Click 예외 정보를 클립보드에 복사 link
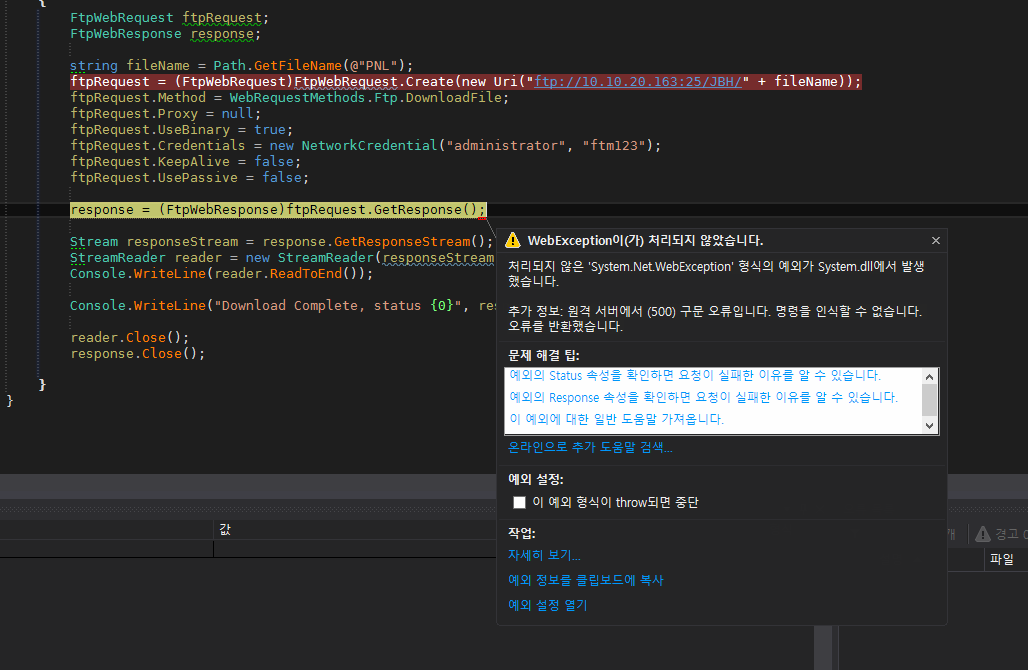Image resolution: width=1028 pixels, height=670 pixels. point(585,580)
